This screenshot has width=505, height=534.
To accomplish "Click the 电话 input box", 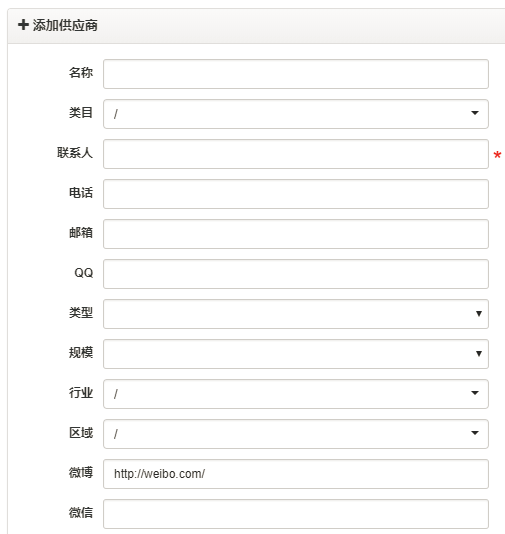I will (x=296, y=194).
